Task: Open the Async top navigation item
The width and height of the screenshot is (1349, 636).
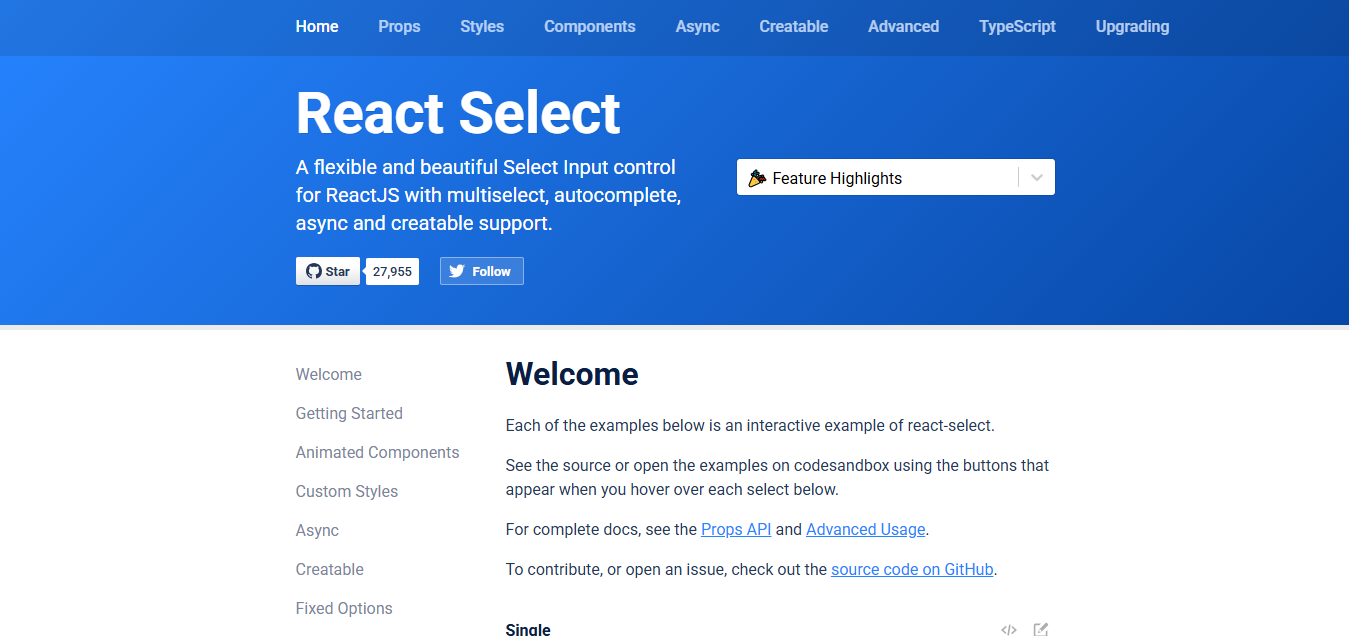Action: (697, 27)
